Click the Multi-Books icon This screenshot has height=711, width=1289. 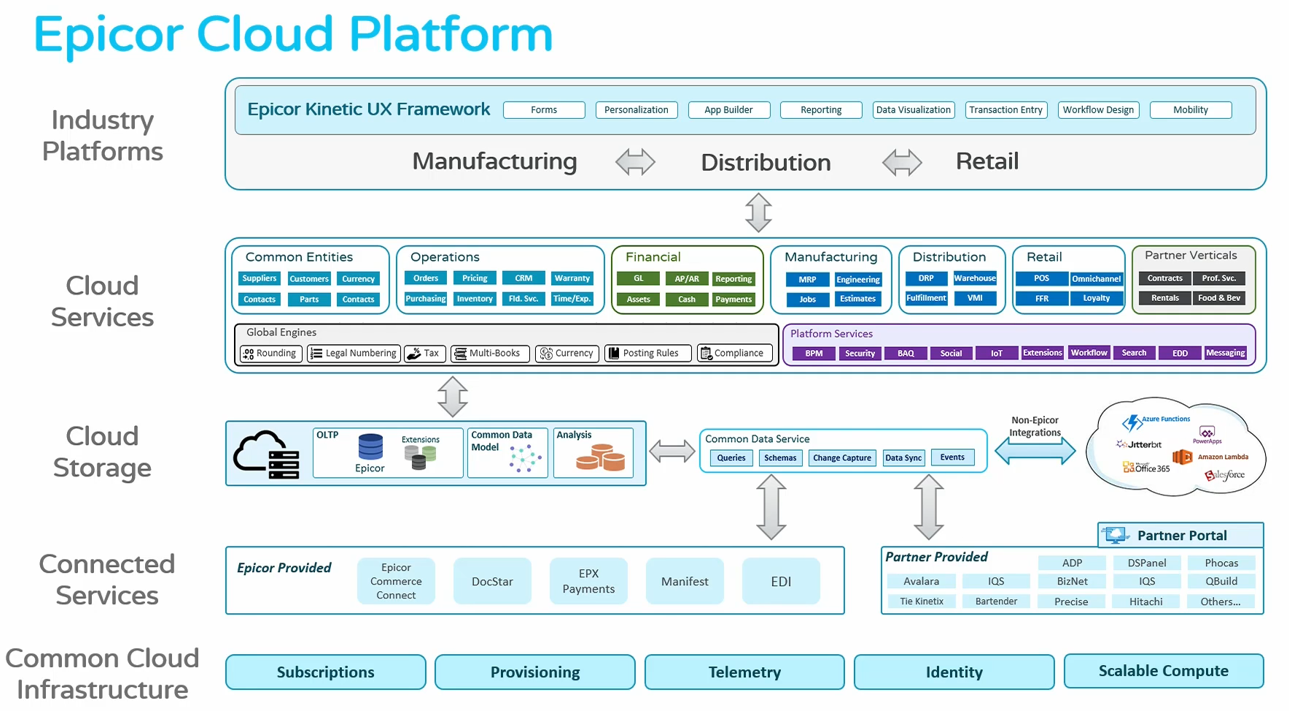point(460,353)
